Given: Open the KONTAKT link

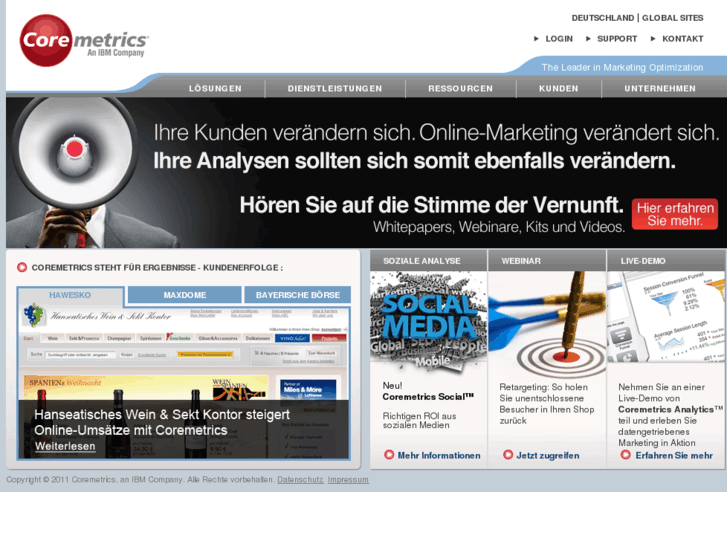Looking at the screenshot, I should (682, 39).
